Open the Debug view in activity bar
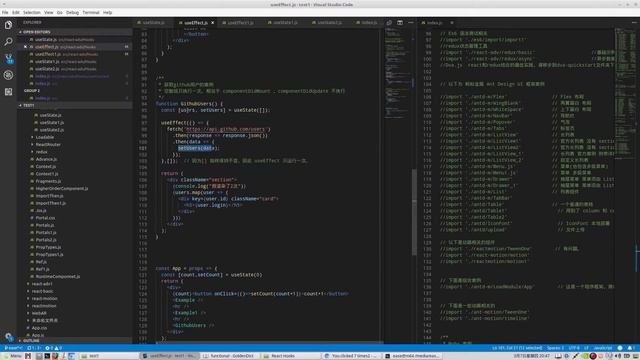Screen dimensions: 640x360 click(8, 75)
